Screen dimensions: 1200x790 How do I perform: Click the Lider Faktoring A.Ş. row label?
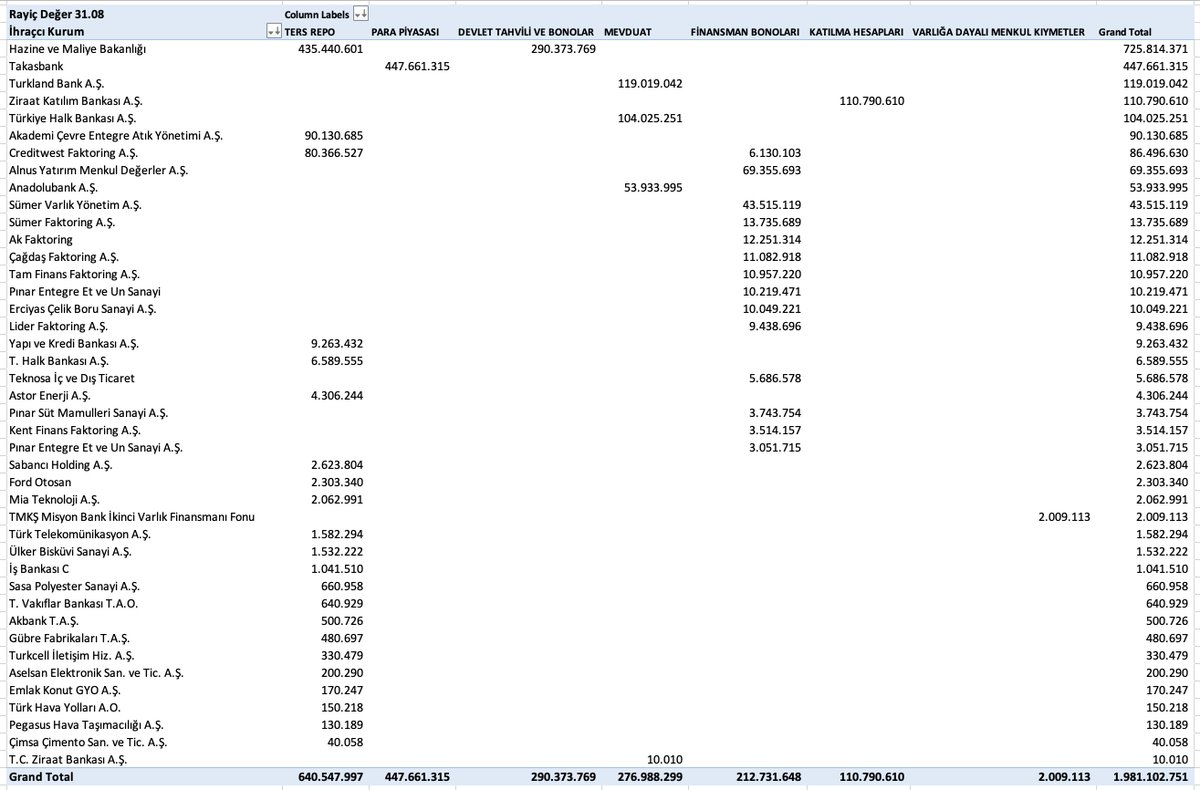(x=58, y=326)
